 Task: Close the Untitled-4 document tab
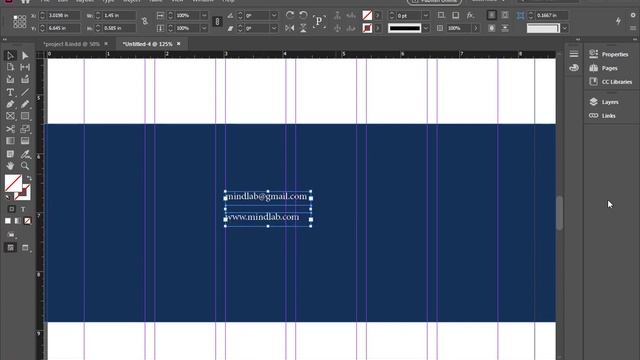tap(178, 44)
